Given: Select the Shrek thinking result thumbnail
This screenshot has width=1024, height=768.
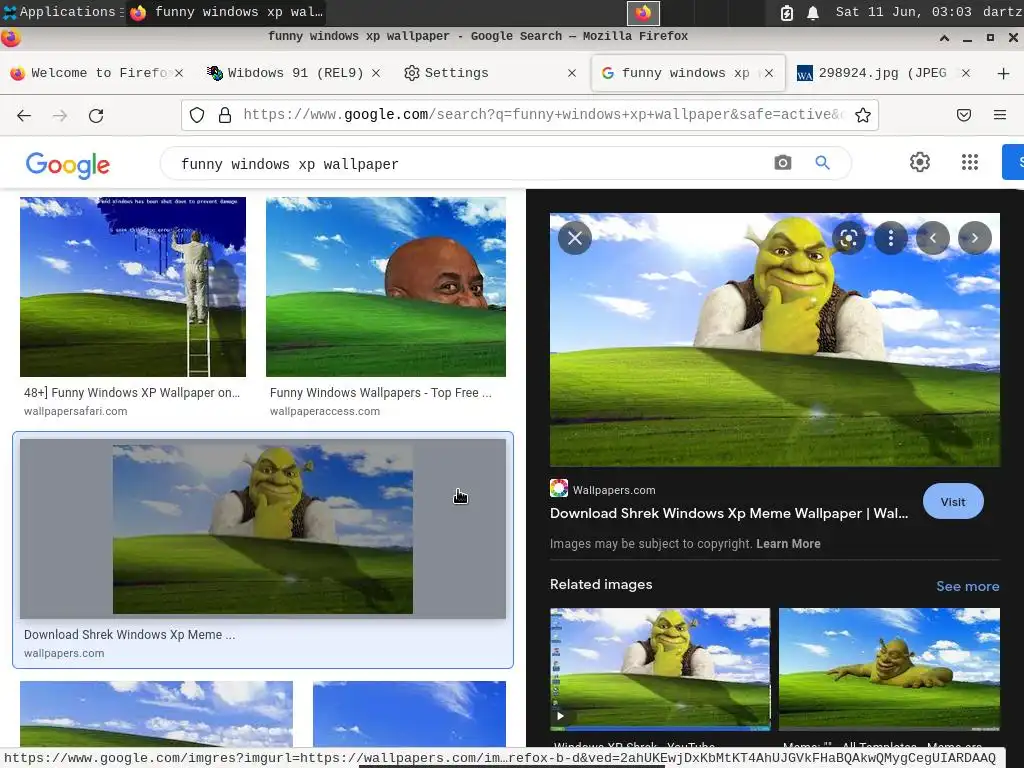Looking at the screenshot, I should pyautogui.click(x=263, y=529).
